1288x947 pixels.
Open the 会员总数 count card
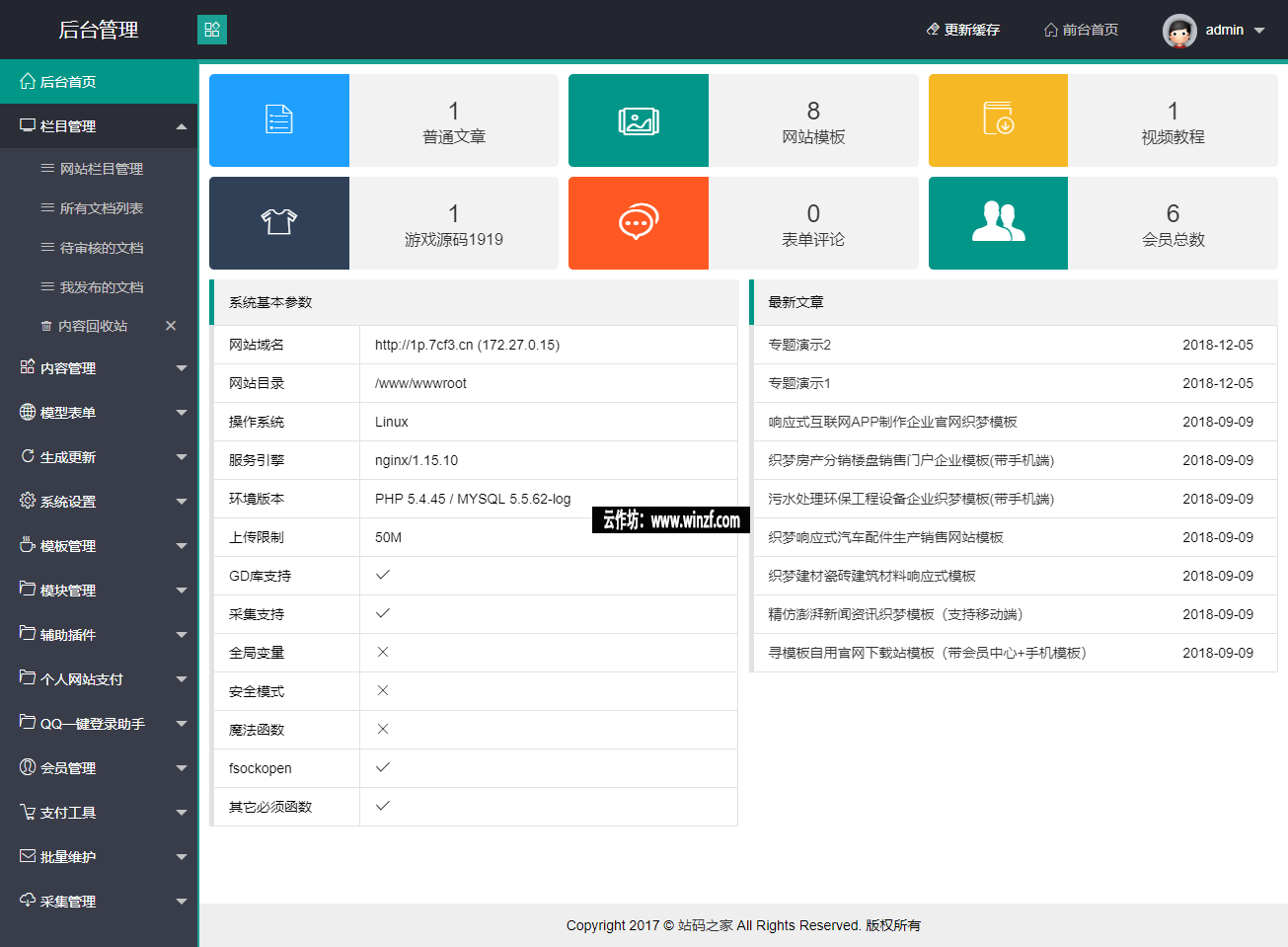click(x=1173, y=223)
